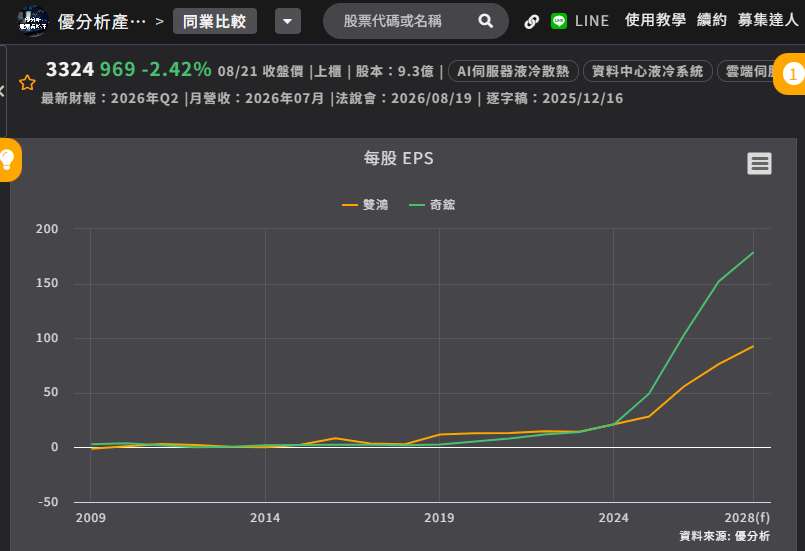Open 使用教學 menu item
Image resolution: width=805 pixels, height=551 pixels.
[655, 20]
